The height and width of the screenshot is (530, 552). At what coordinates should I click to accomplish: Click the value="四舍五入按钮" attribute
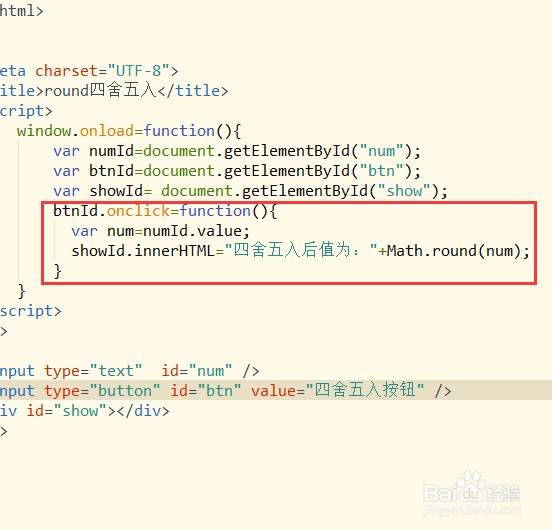pyautogui.click(x=338, y=391)
